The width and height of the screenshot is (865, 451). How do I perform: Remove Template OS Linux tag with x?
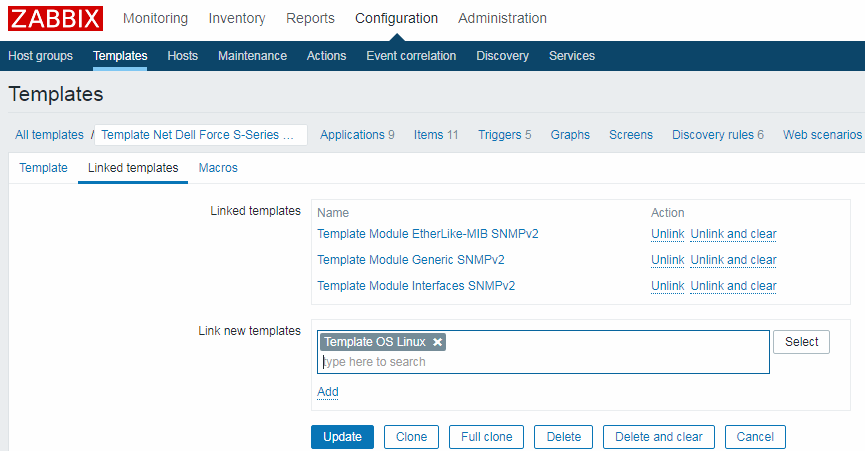tap(437, 342)
